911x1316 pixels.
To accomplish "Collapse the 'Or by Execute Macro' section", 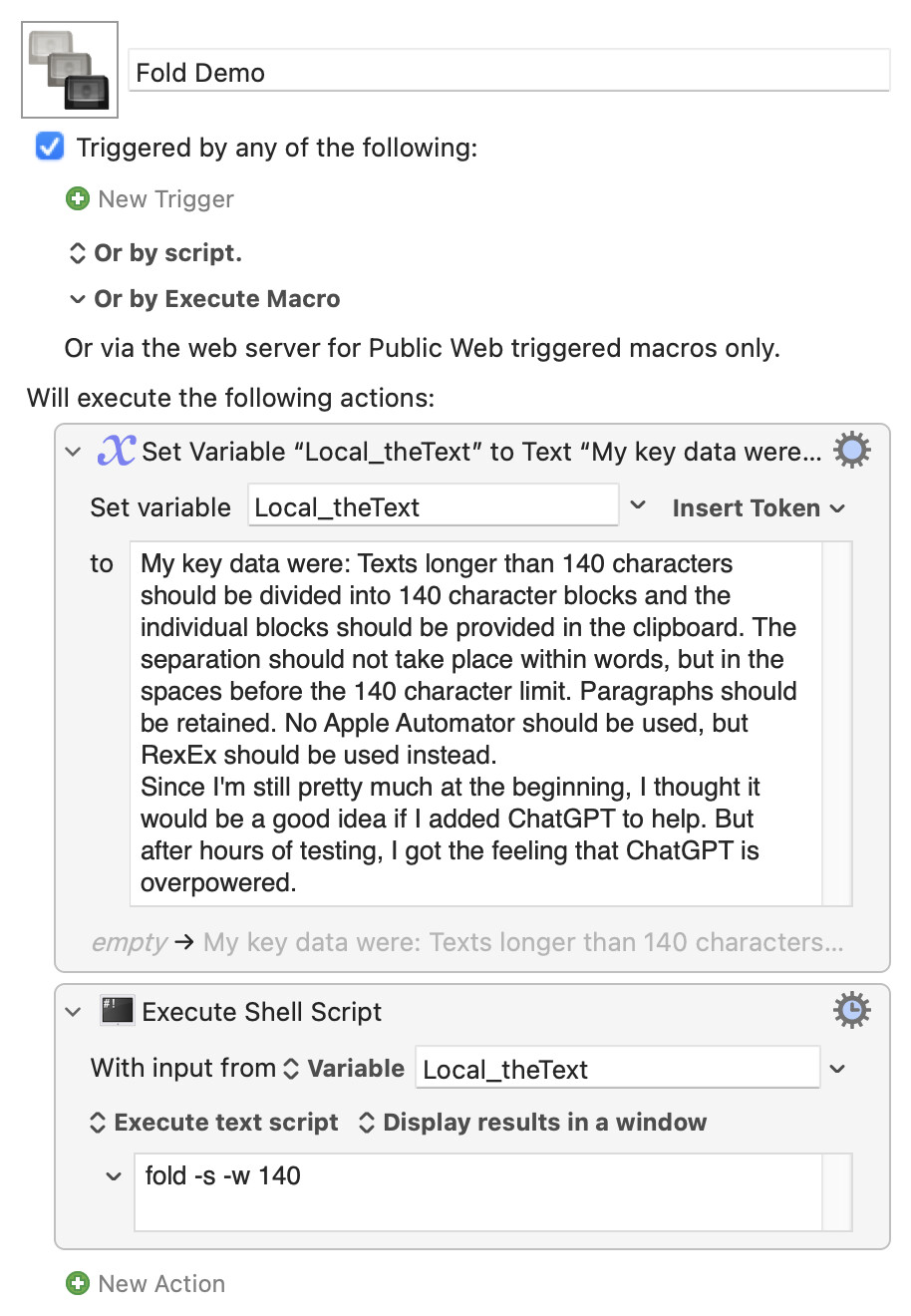I will point(77,299).
